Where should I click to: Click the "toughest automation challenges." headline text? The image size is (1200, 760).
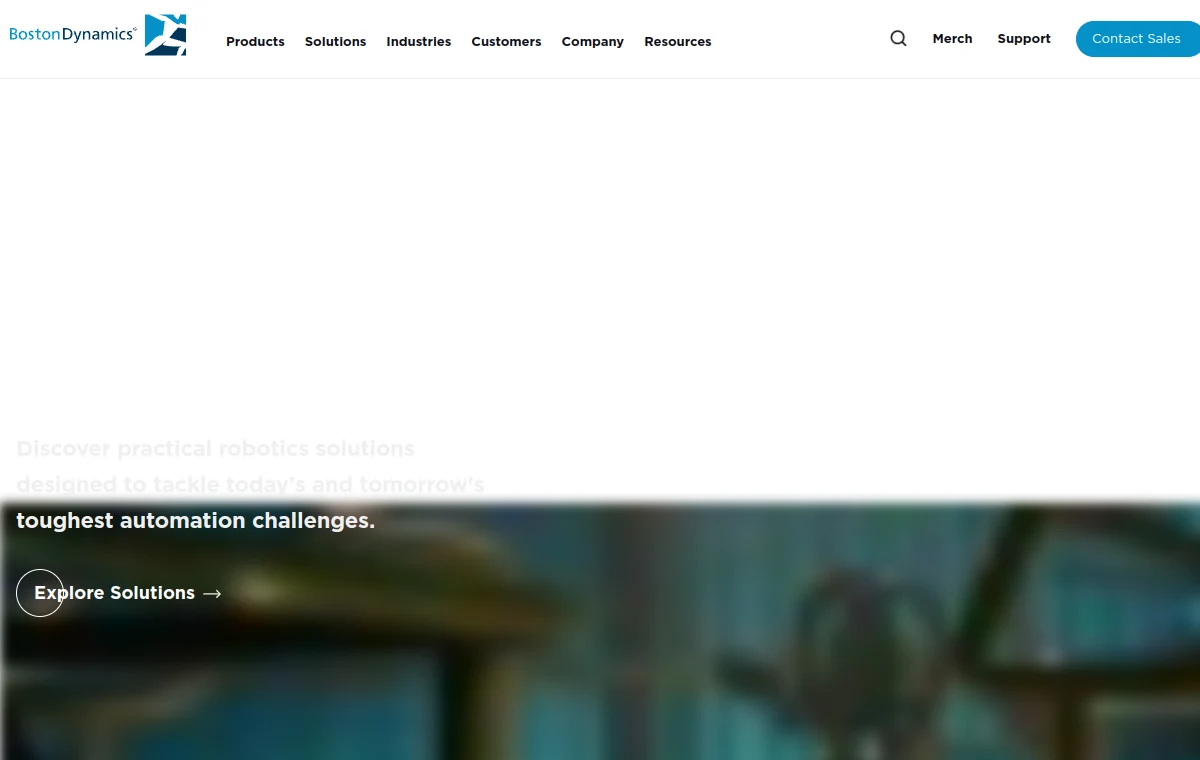196,521
